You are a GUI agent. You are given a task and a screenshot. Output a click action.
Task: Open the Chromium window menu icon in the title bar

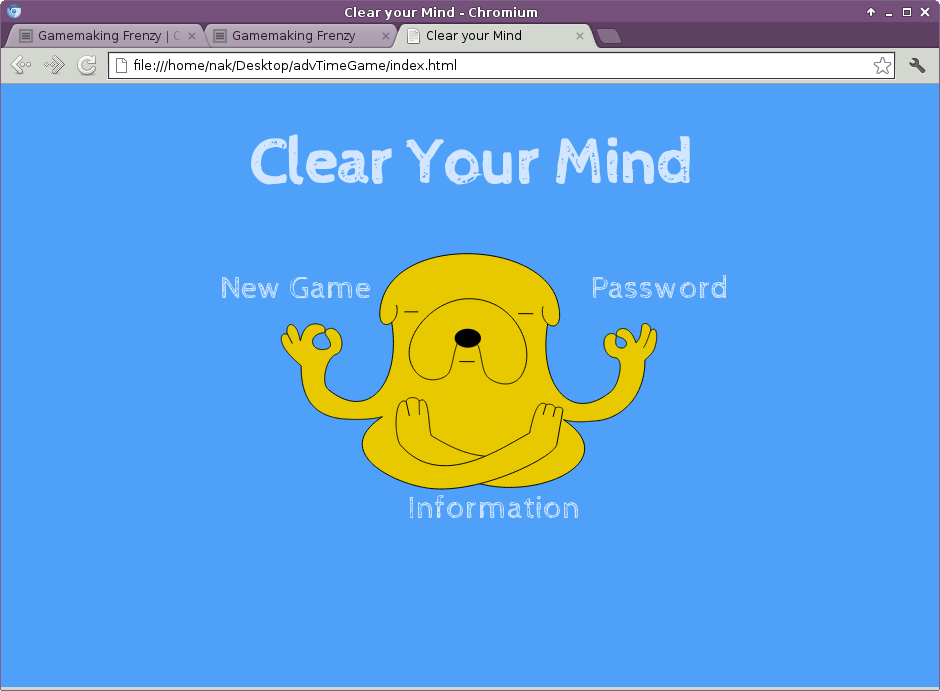(x=14, y=12)
